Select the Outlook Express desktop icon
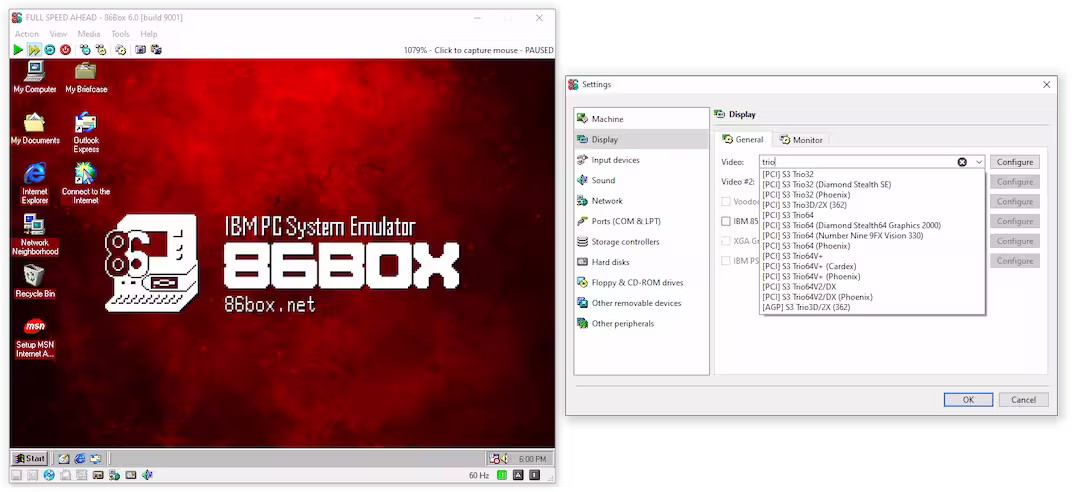The width and height of the screenshot is (1072, 492). (x=86, y=132)
